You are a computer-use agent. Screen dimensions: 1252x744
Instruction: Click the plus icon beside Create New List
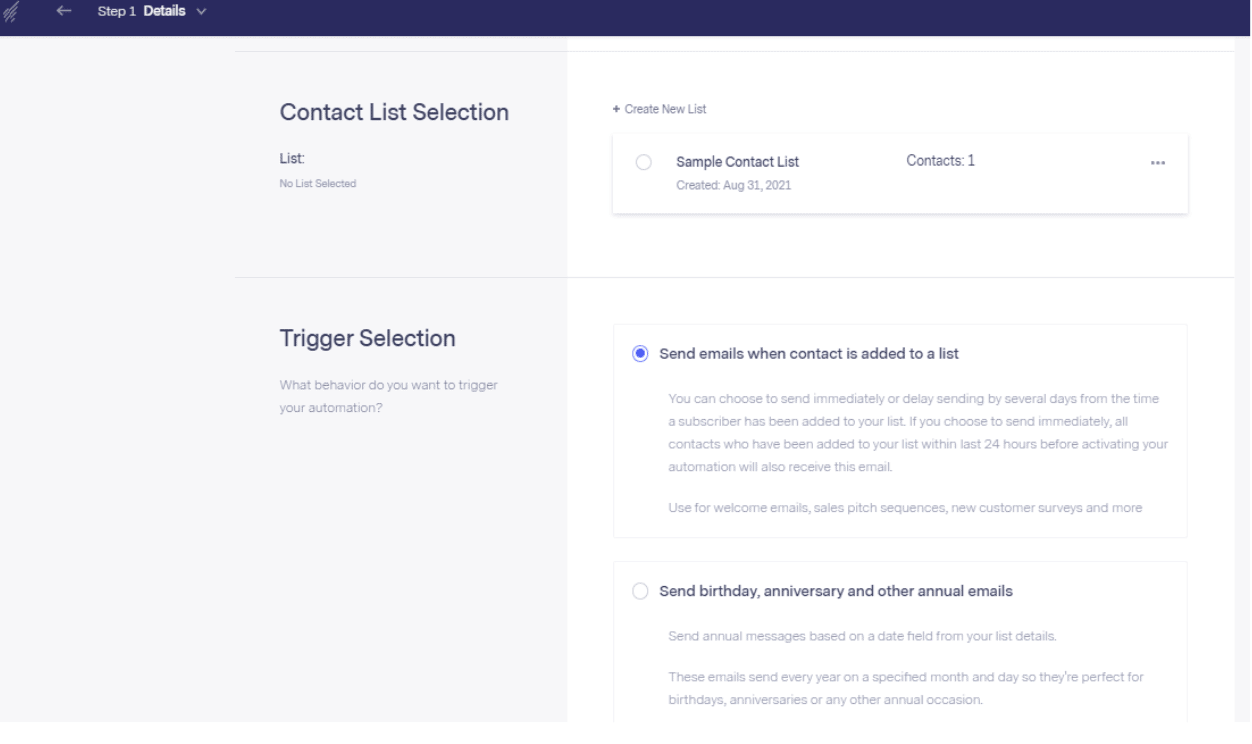click(617, 109)
